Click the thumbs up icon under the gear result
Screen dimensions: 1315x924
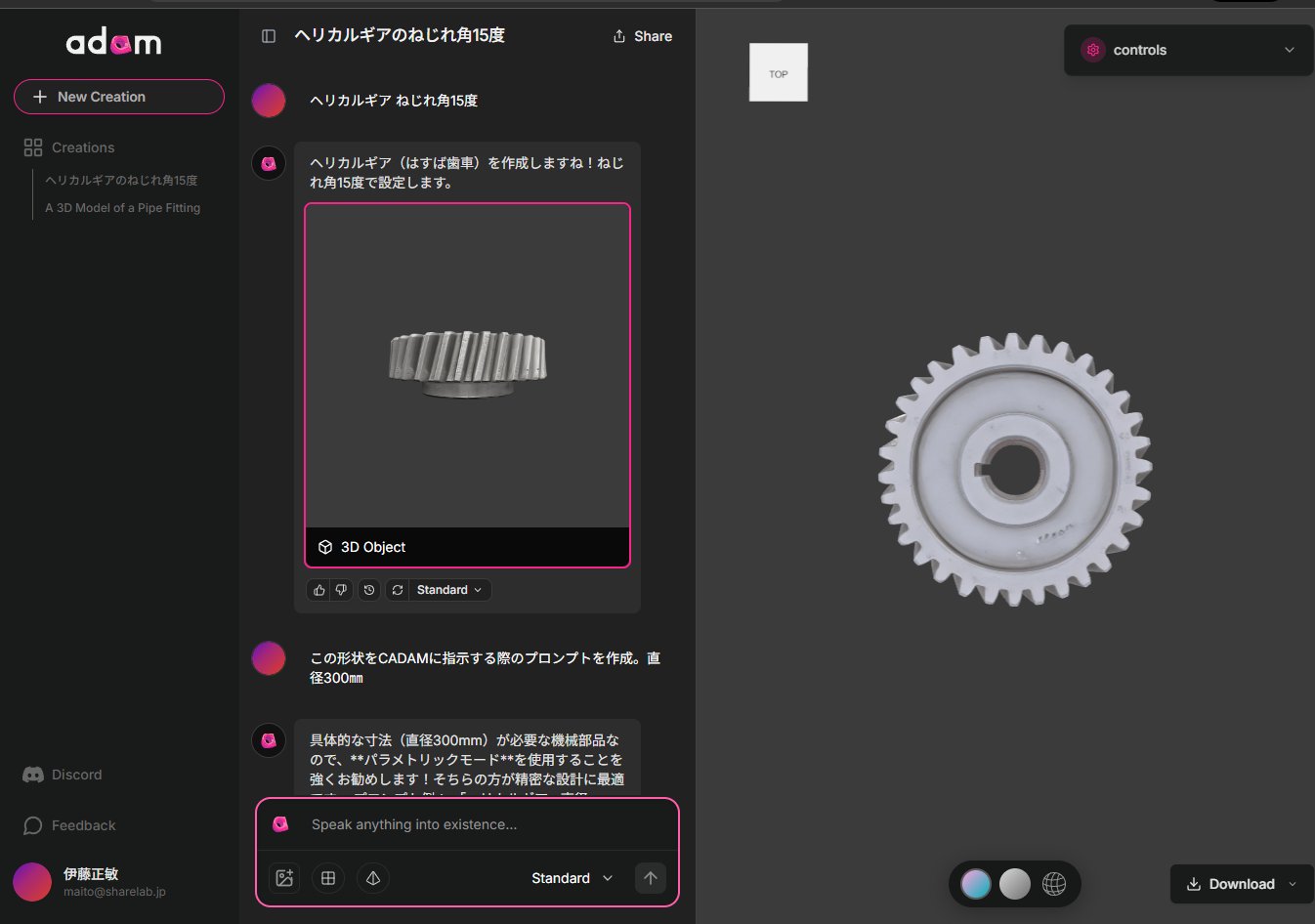click(x=318, y=590)
